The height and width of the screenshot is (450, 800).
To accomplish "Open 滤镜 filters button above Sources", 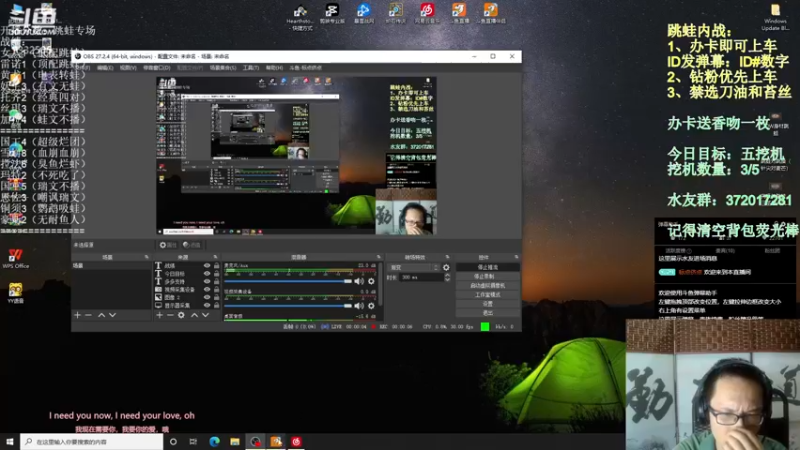I will [x=192, y=245].
